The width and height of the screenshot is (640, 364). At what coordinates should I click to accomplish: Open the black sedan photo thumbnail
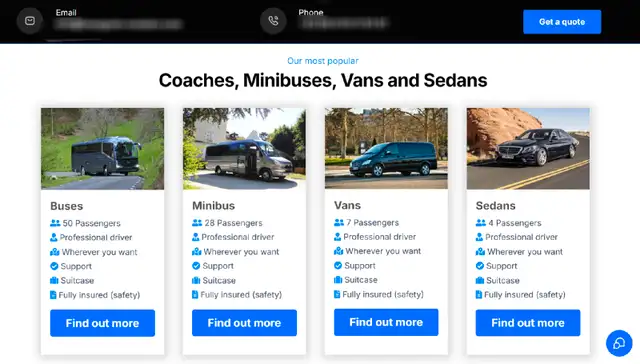pyautogui.click(x=528, y=149)
